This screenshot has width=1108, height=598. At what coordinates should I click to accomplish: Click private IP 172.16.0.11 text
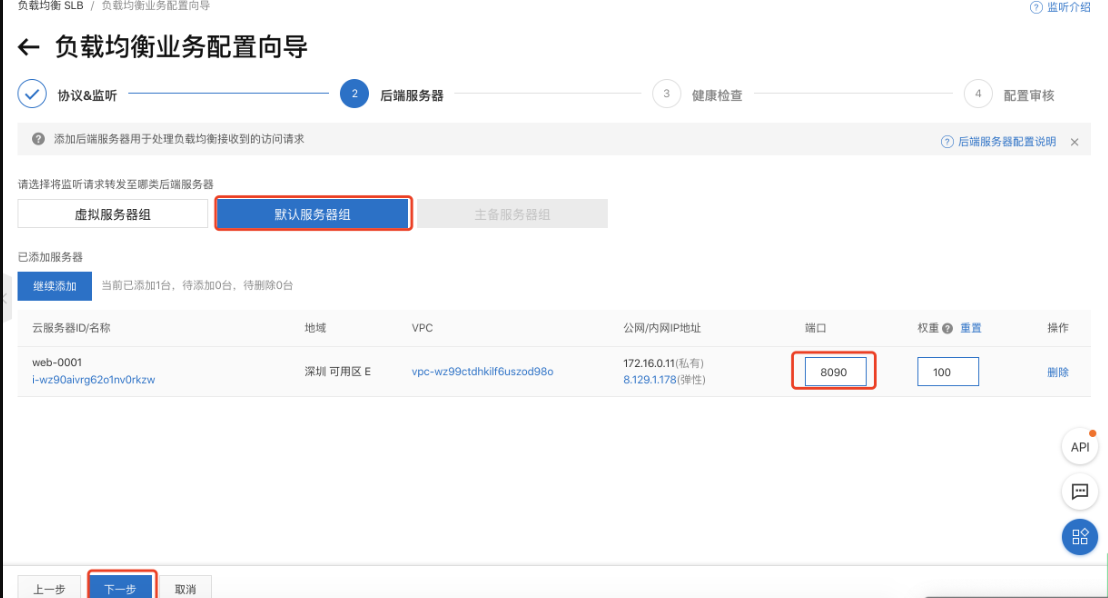(649, 363)
